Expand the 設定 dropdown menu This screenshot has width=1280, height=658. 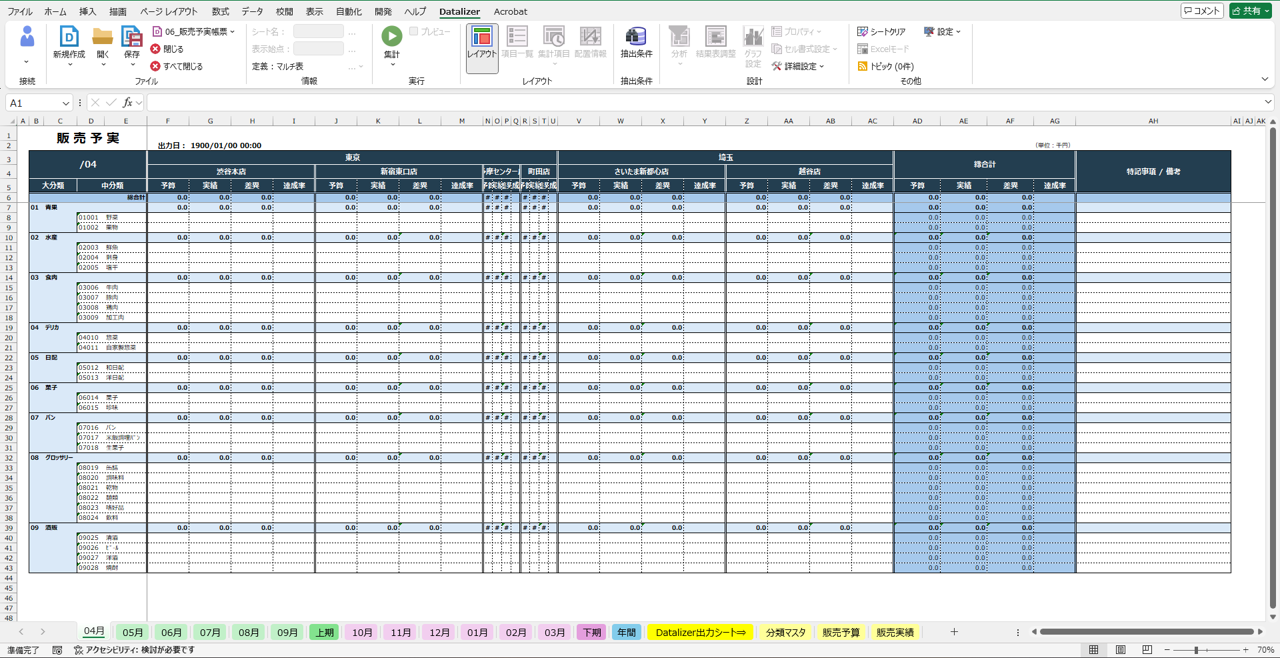tap(943, 32)
